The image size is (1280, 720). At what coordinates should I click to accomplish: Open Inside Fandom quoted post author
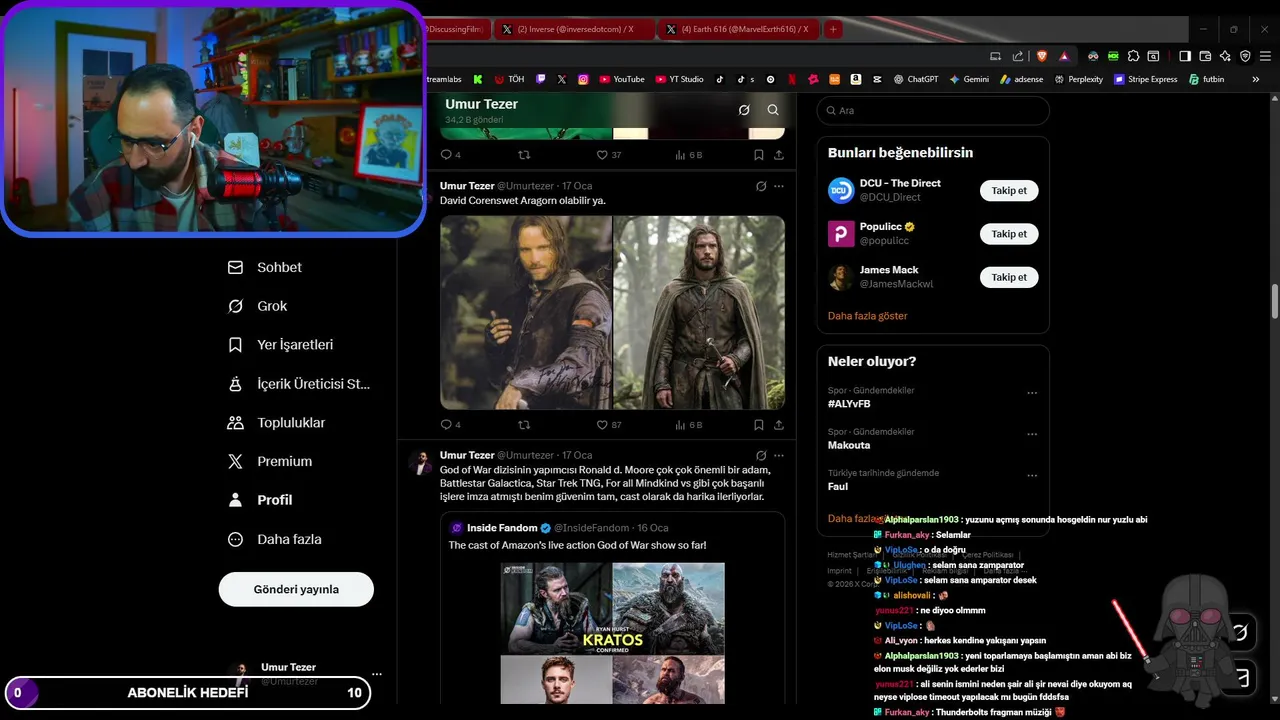tap(502, 528)
